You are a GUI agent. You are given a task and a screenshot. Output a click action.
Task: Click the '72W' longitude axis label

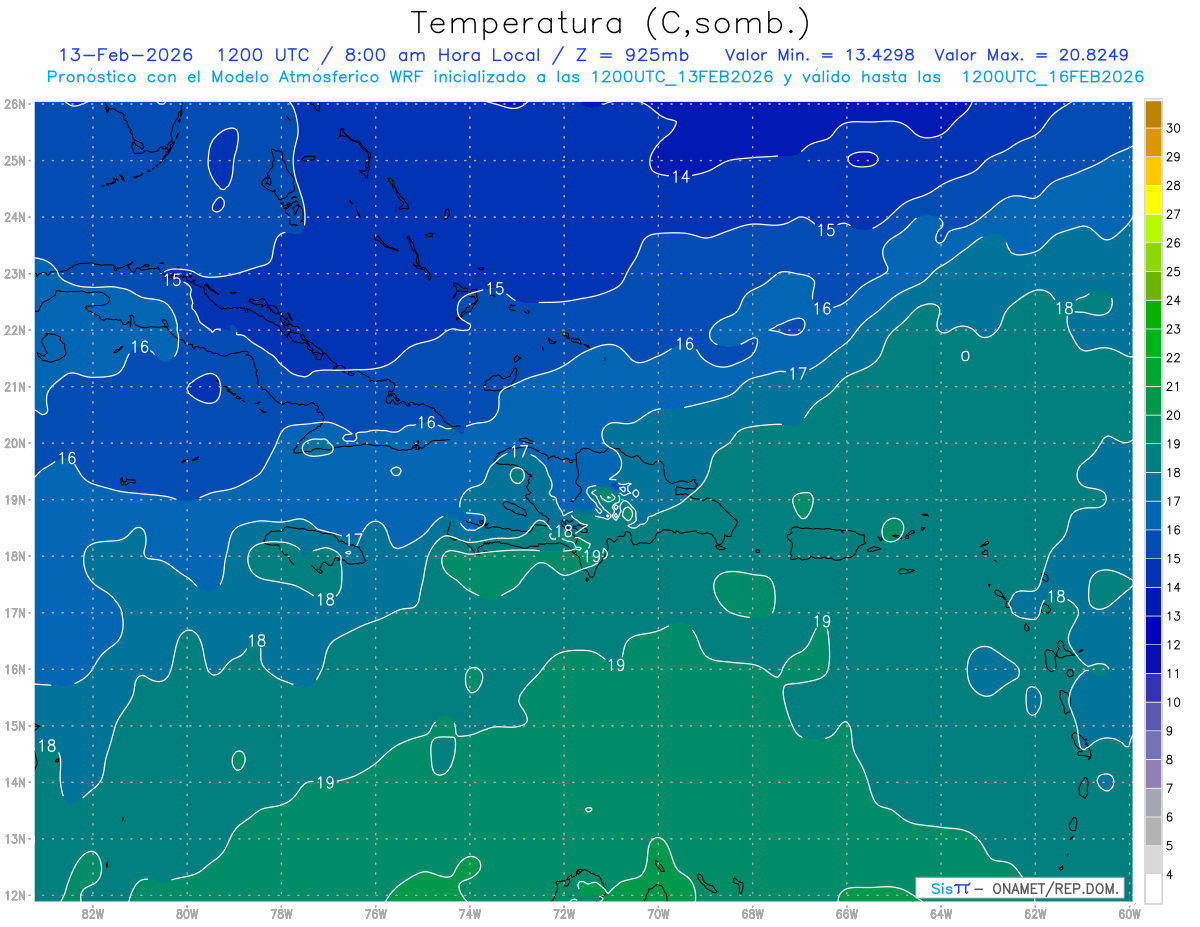[564, 913]
